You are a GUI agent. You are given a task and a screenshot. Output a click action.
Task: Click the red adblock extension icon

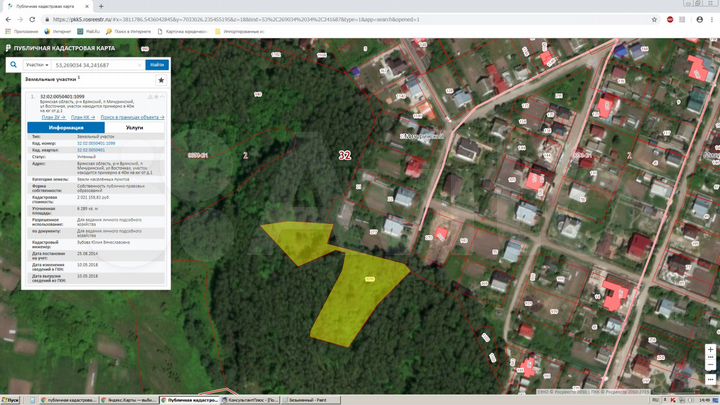tap(670, 19)
